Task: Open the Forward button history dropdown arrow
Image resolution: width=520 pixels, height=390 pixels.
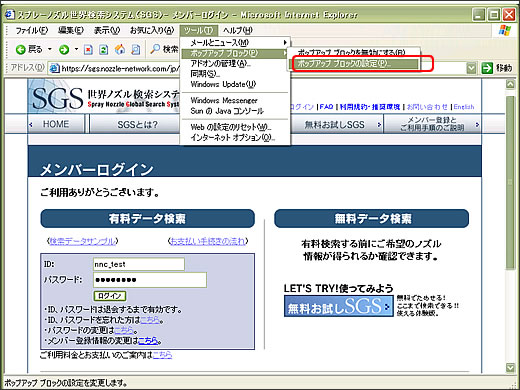Action: tap(76, 49)
